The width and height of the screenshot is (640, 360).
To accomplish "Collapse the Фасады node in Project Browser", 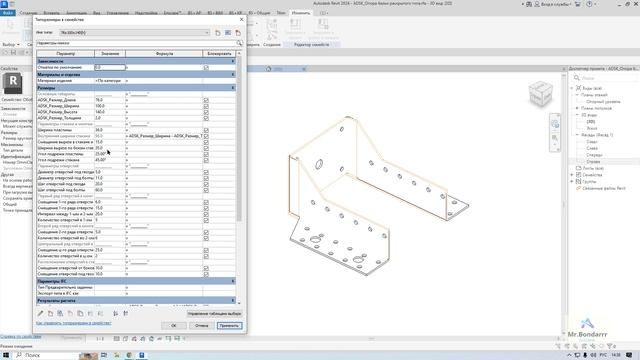I will pos(578,135).
